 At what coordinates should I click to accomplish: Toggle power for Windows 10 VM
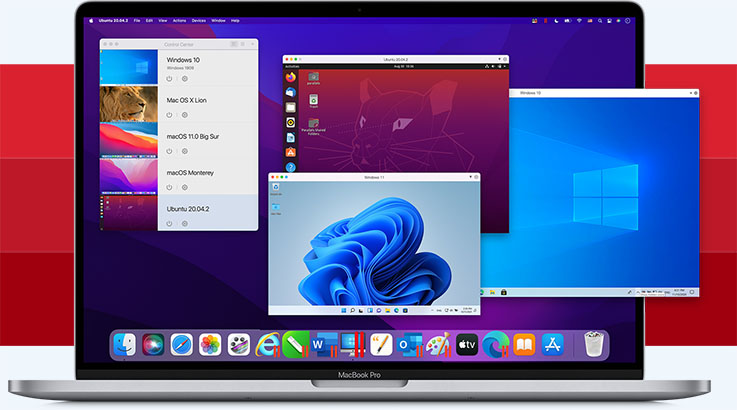click(x=169, y=78)
